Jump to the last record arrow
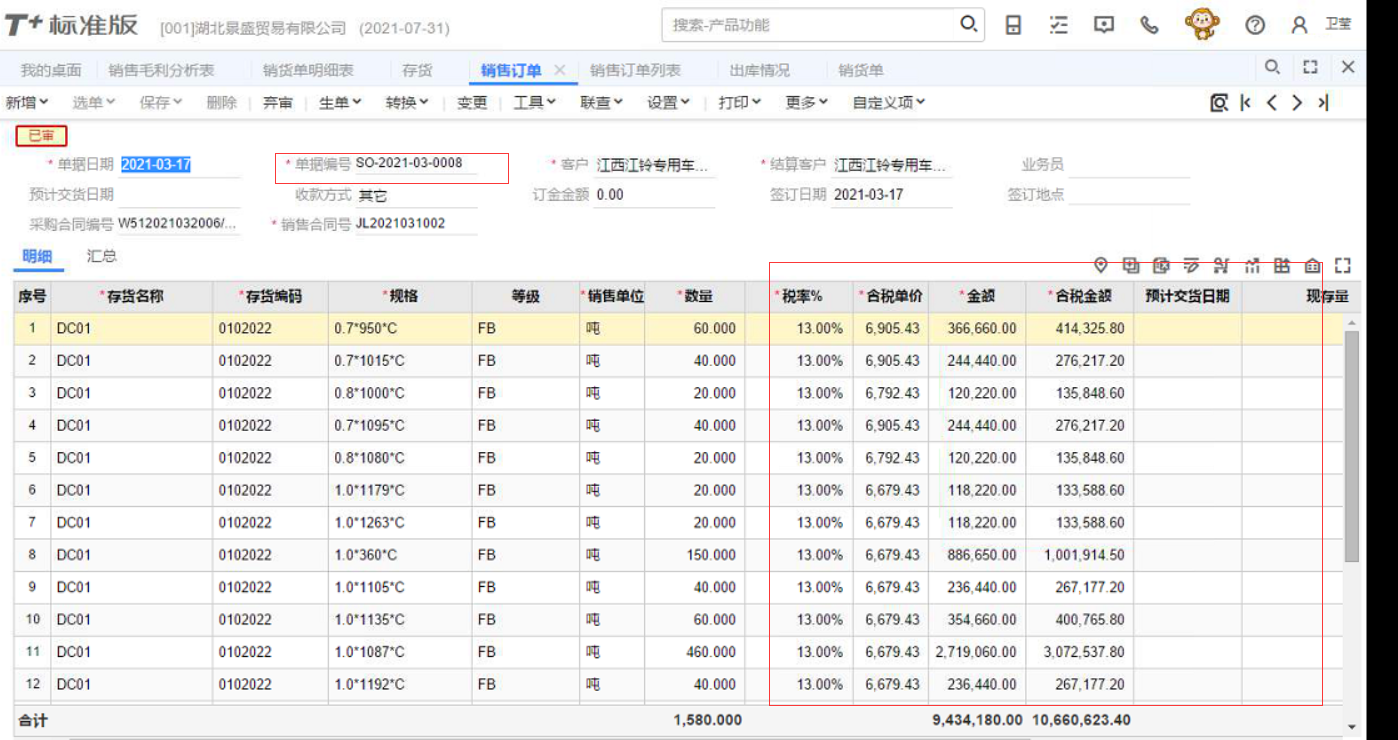Image resolution: width=1398 pixels, height=740 pixels. 1323,102
